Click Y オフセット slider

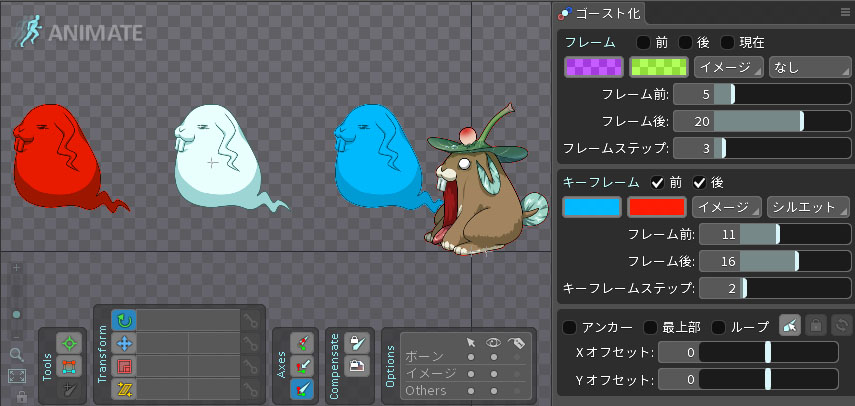click(x=748, y=379)
